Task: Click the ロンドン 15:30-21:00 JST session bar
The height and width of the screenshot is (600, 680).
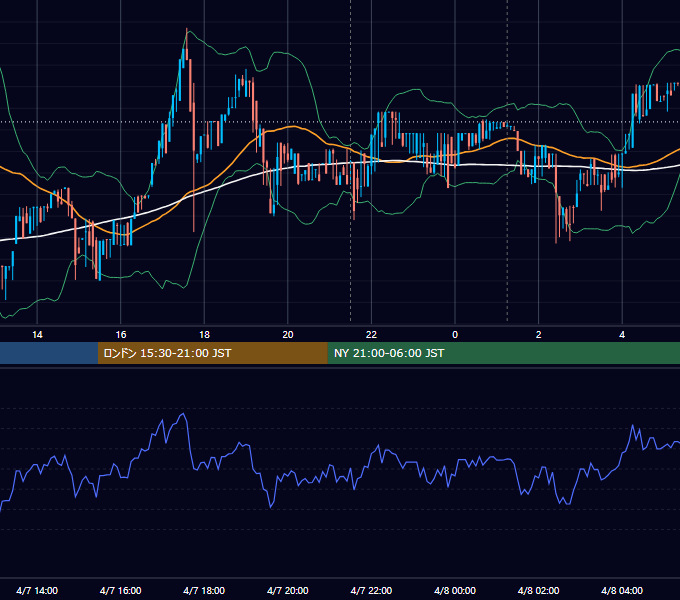Action: tap(212, 353)
